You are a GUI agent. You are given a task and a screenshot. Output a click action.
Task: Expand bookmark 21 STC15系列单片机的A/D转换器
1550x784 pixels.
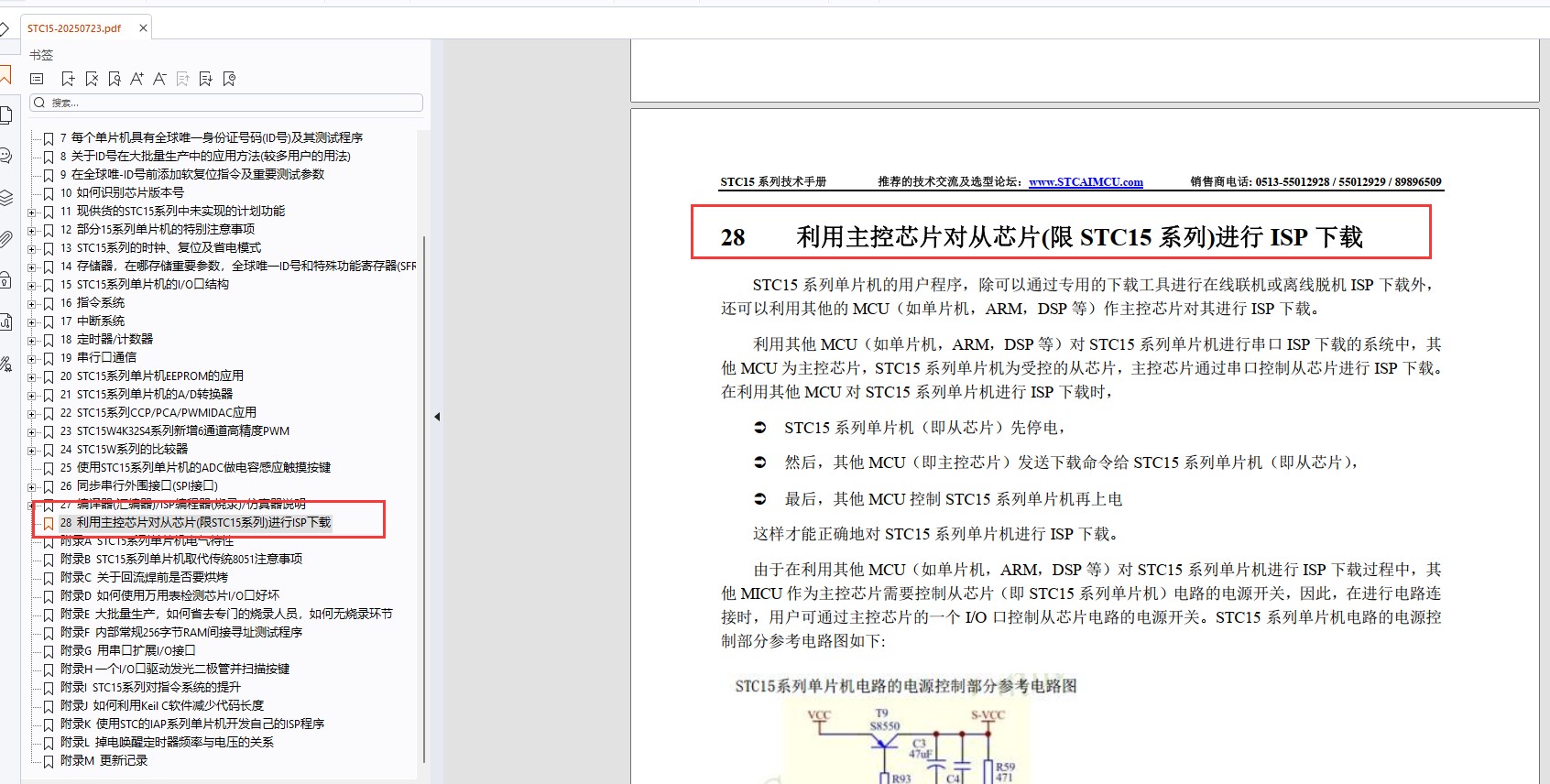pyautogui.click(x=32, y=395)
